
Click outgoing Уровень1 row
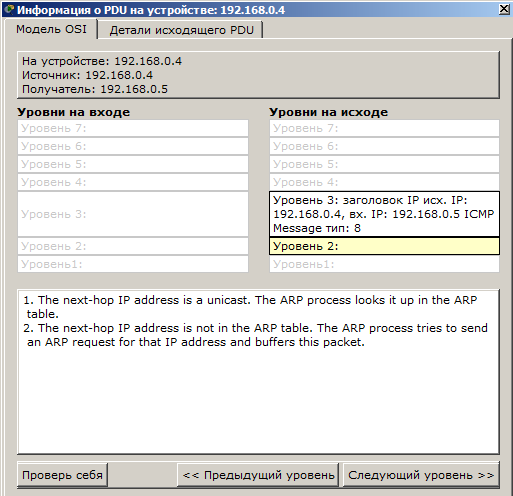(384, 264)
